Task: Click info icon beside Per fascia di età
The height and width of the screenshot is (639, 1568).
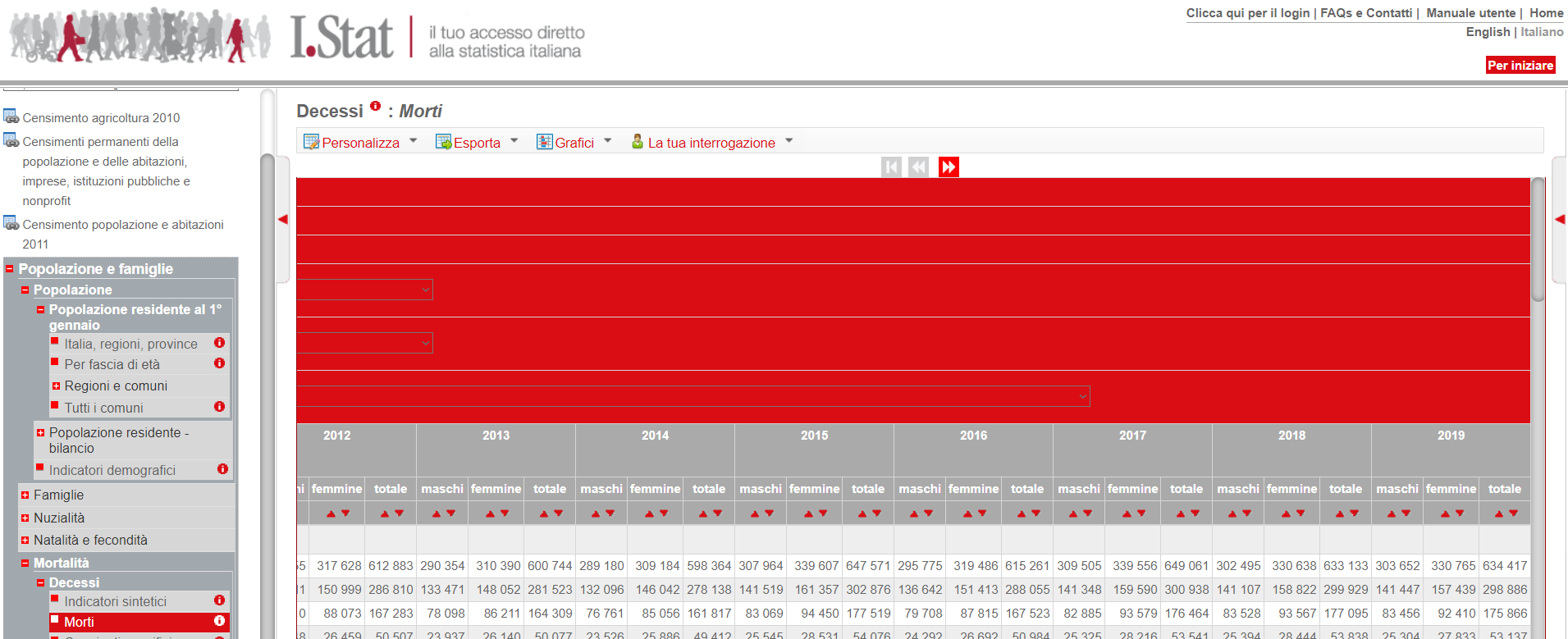Action: [x=219, y=363]
